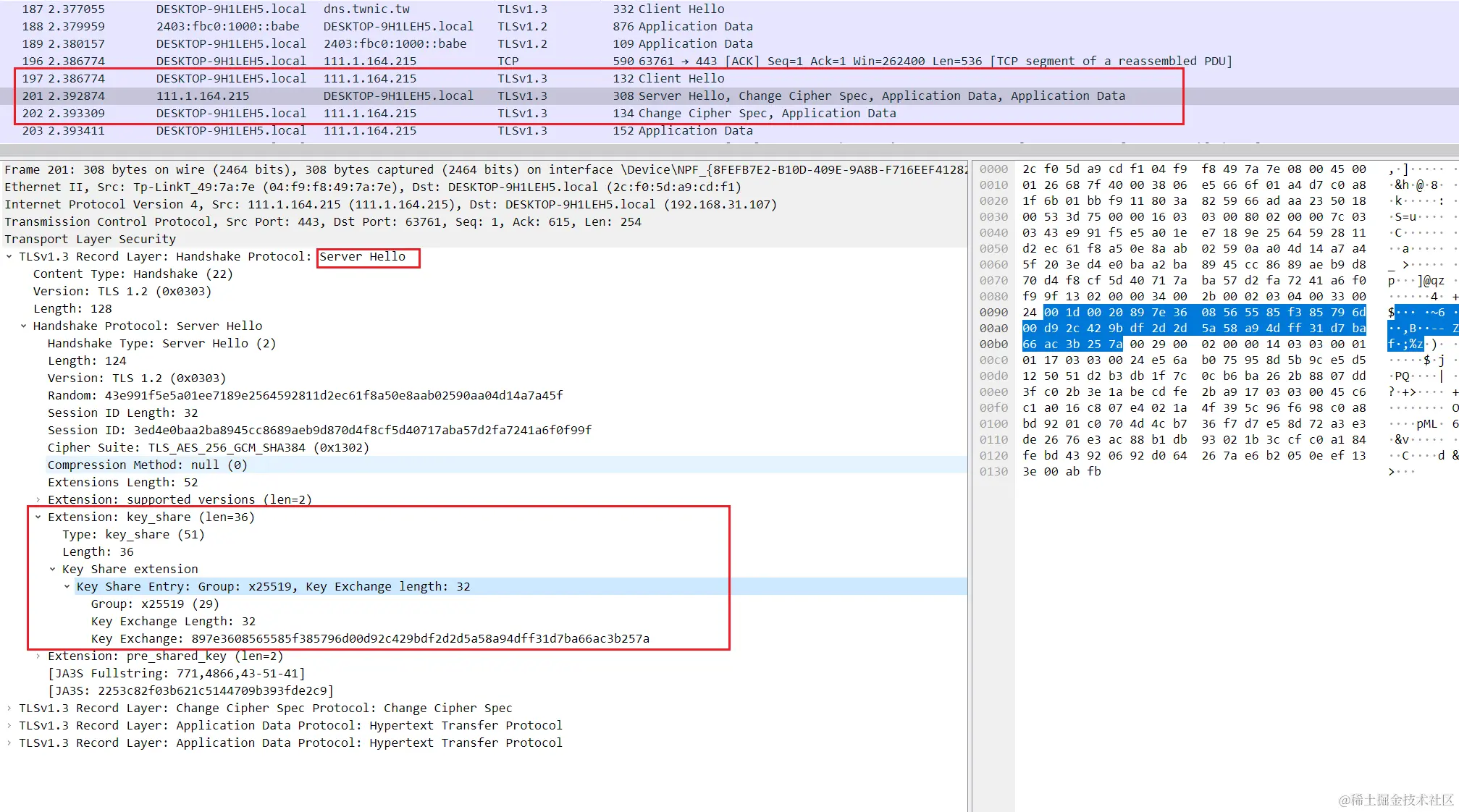Collapse the Key Share Entry x25519 node
Screen dimensions: 1459x812
pyautogui.click(x=67, y=587)
